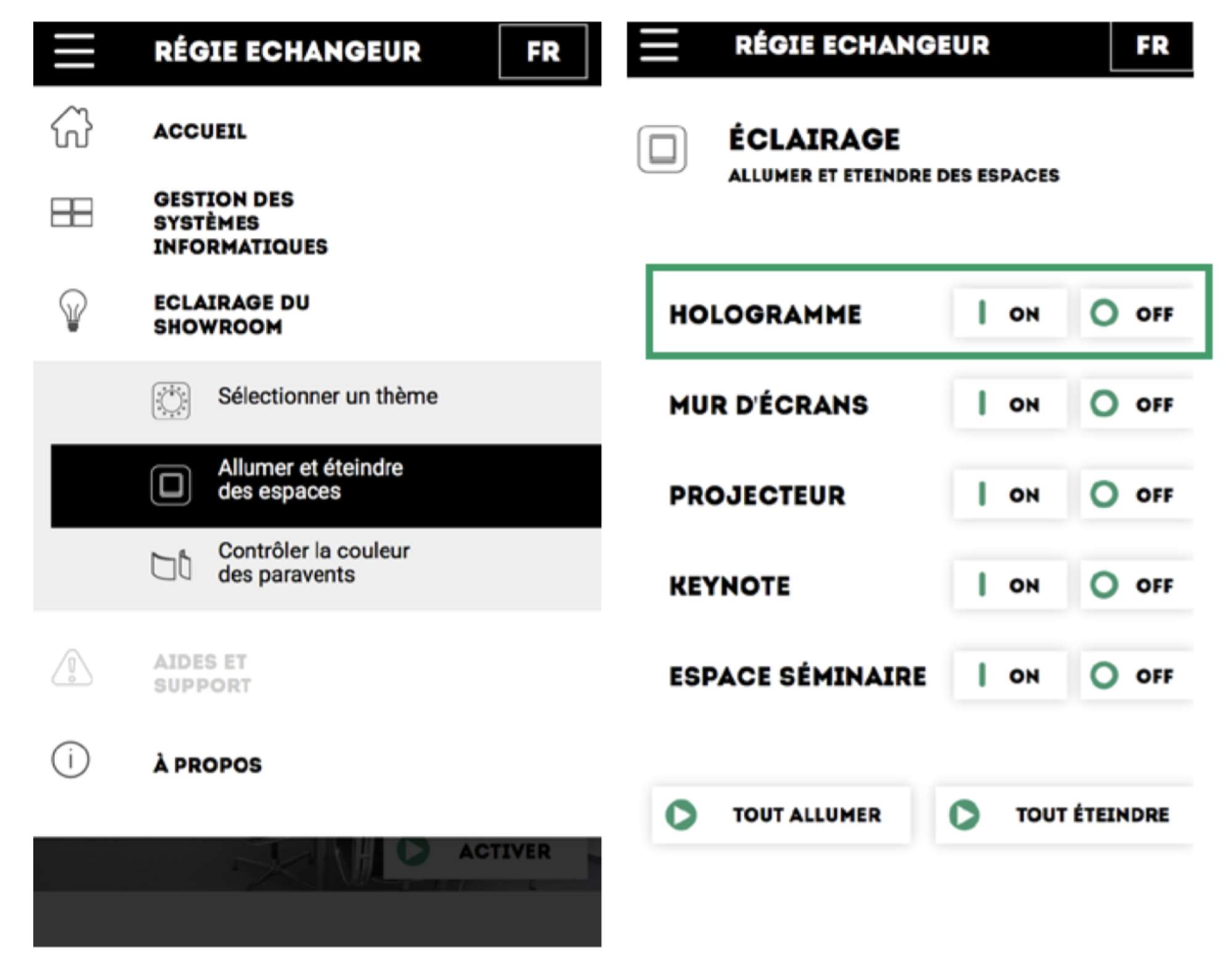Click the info circle icon for À propos
The height and width of the screenshot is (971, 1232).
point(70,759)
